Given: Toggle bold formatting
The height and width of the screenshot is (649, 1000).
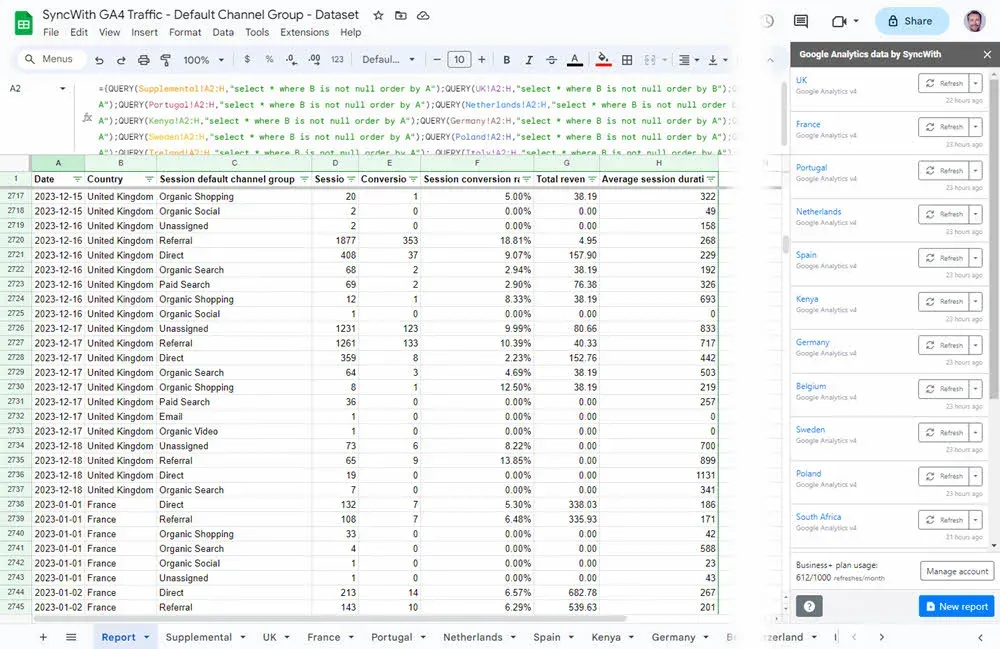Looking at the screenshot, I should (506, 60).
